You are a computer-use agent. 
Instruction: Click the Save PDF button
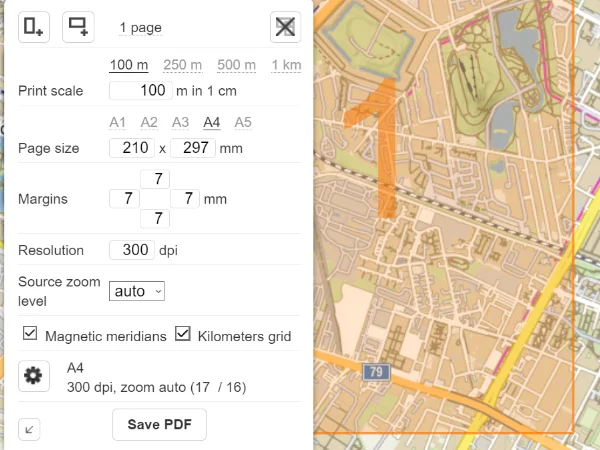159,424
